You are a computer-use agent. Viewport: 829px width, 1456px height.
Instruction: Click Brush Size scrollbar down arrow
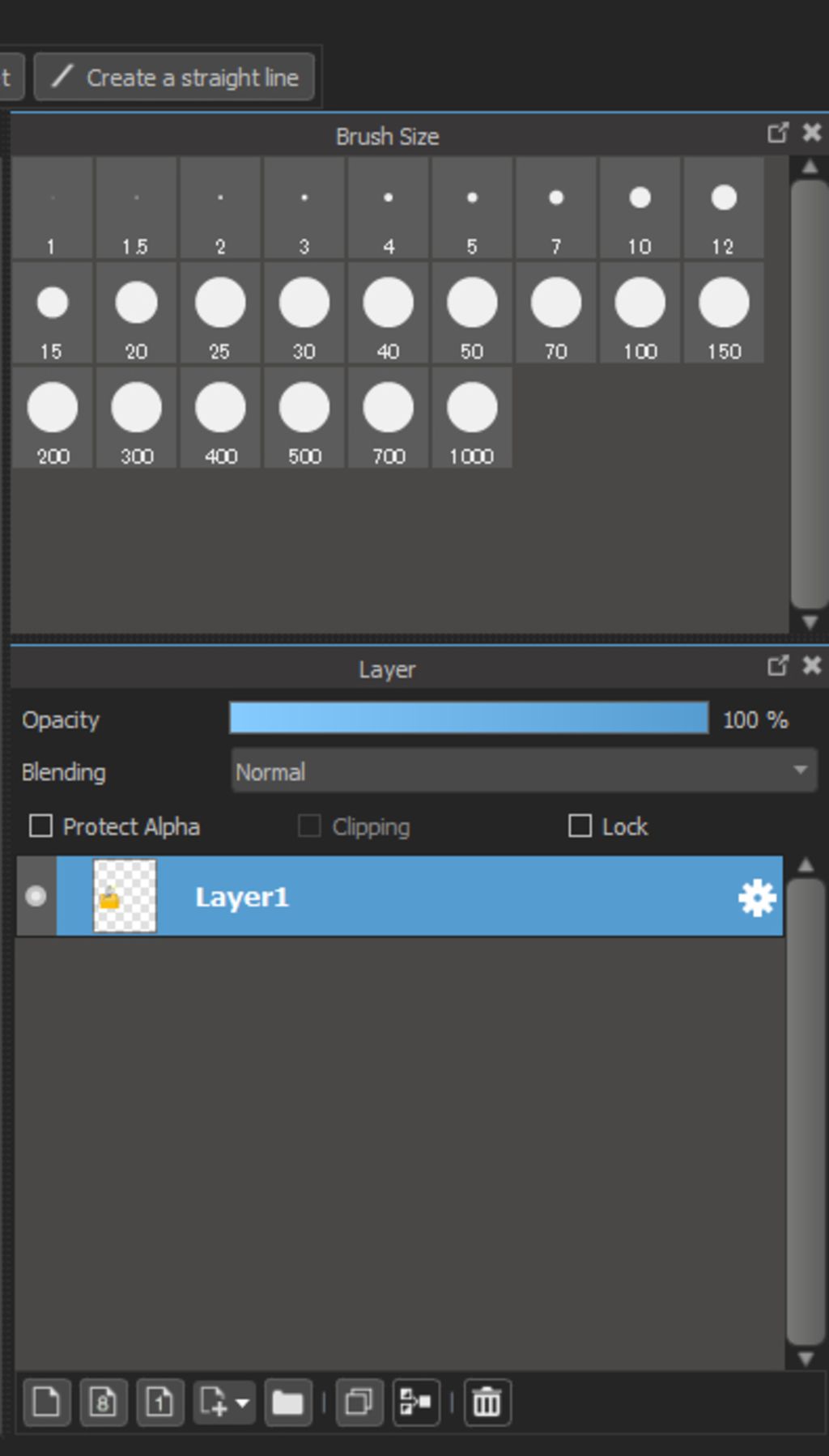tap(809, 622)
